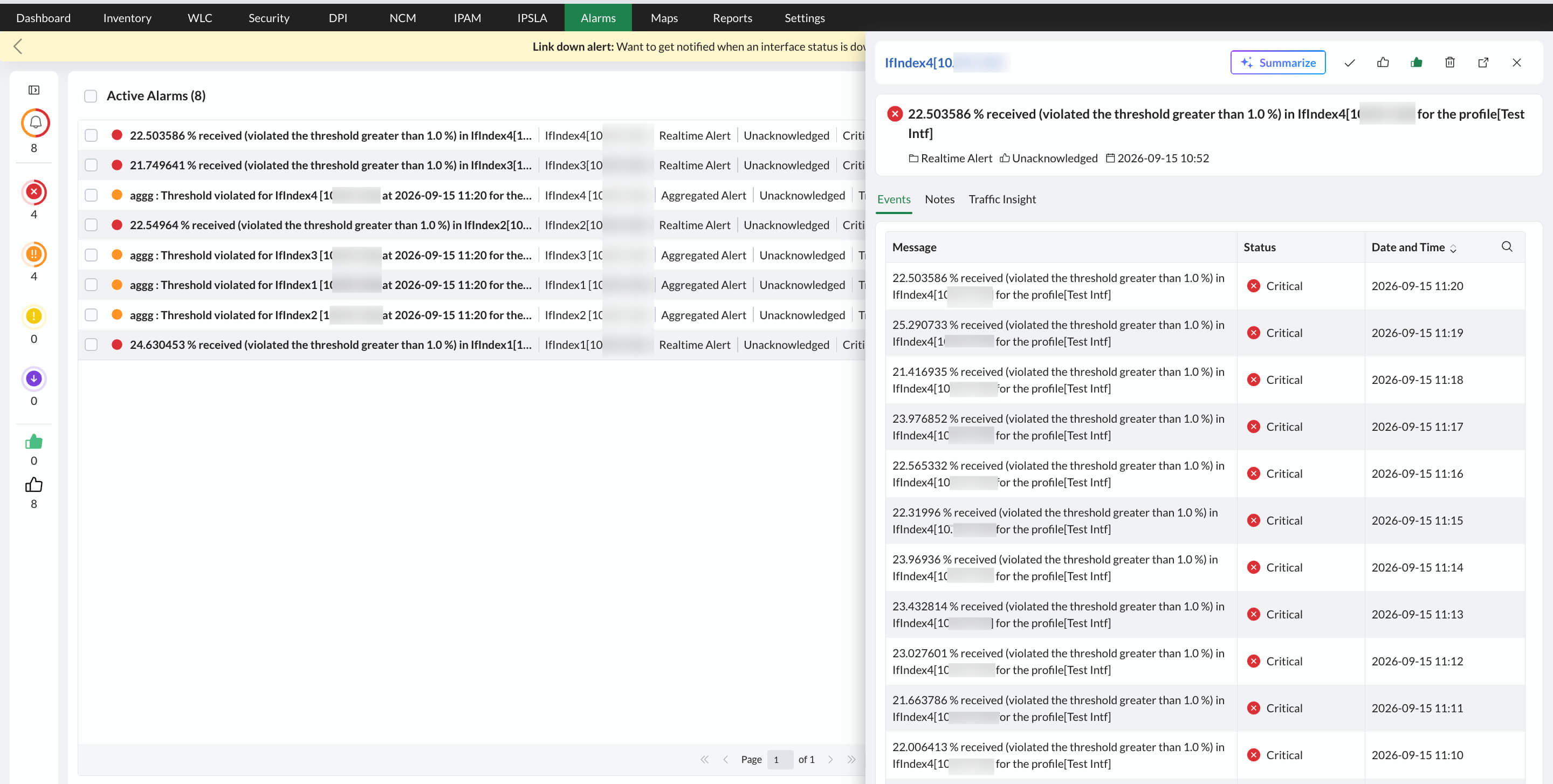Delete the alarm with trash icon

point(1450,63)
